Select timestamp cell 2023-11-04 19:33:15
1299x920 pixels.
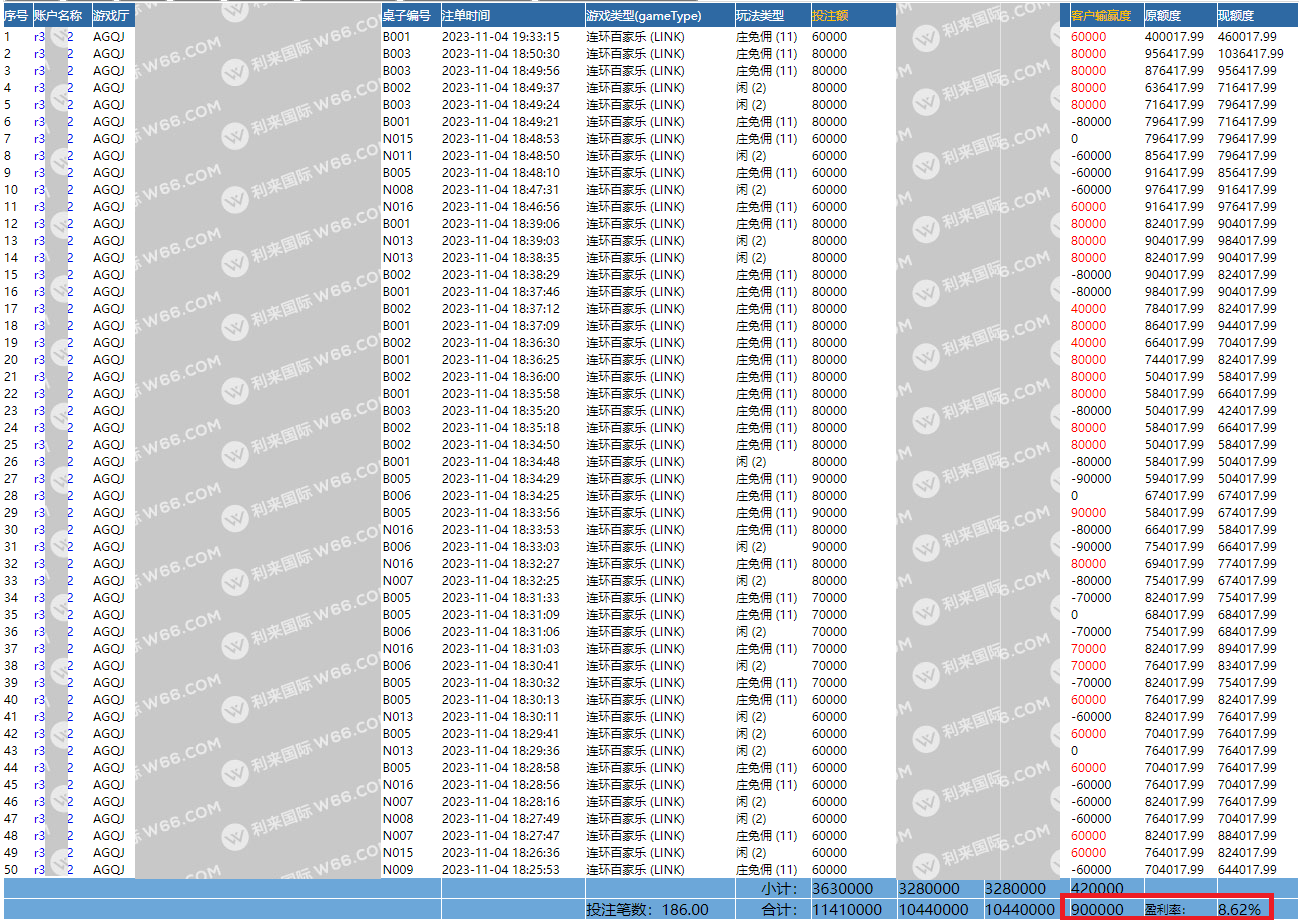[x=501, y=37]
